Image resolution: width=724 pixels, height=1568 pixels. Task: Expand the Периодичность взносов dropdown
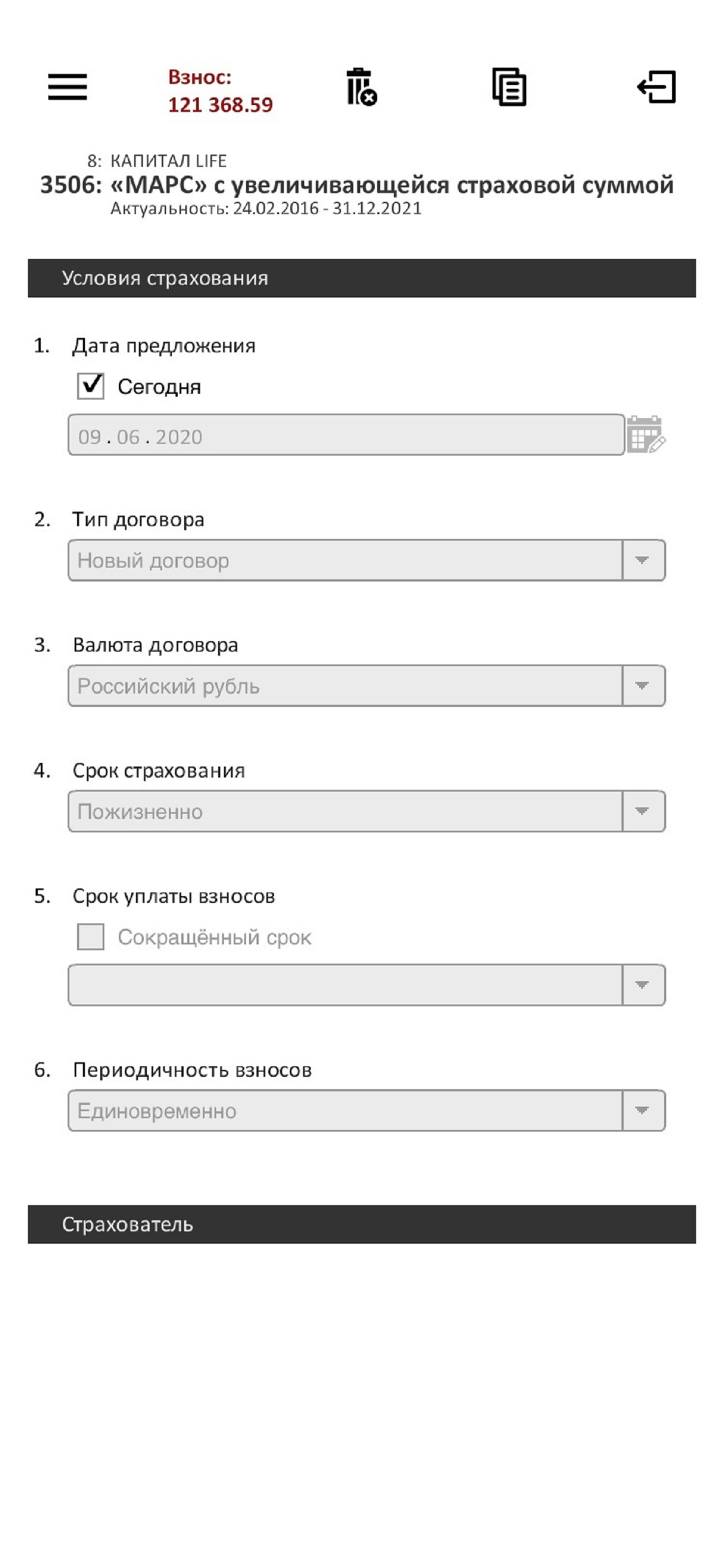click(642, 1110)
